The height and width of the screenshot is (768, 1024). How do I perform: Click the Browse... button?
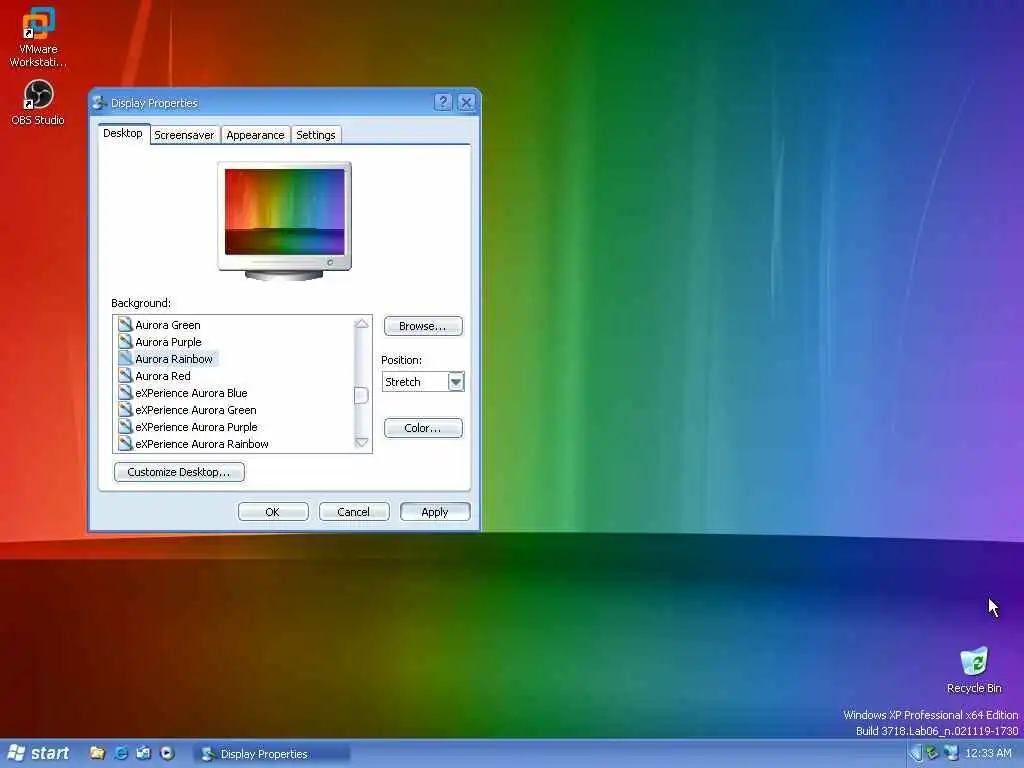click(423, 326)
